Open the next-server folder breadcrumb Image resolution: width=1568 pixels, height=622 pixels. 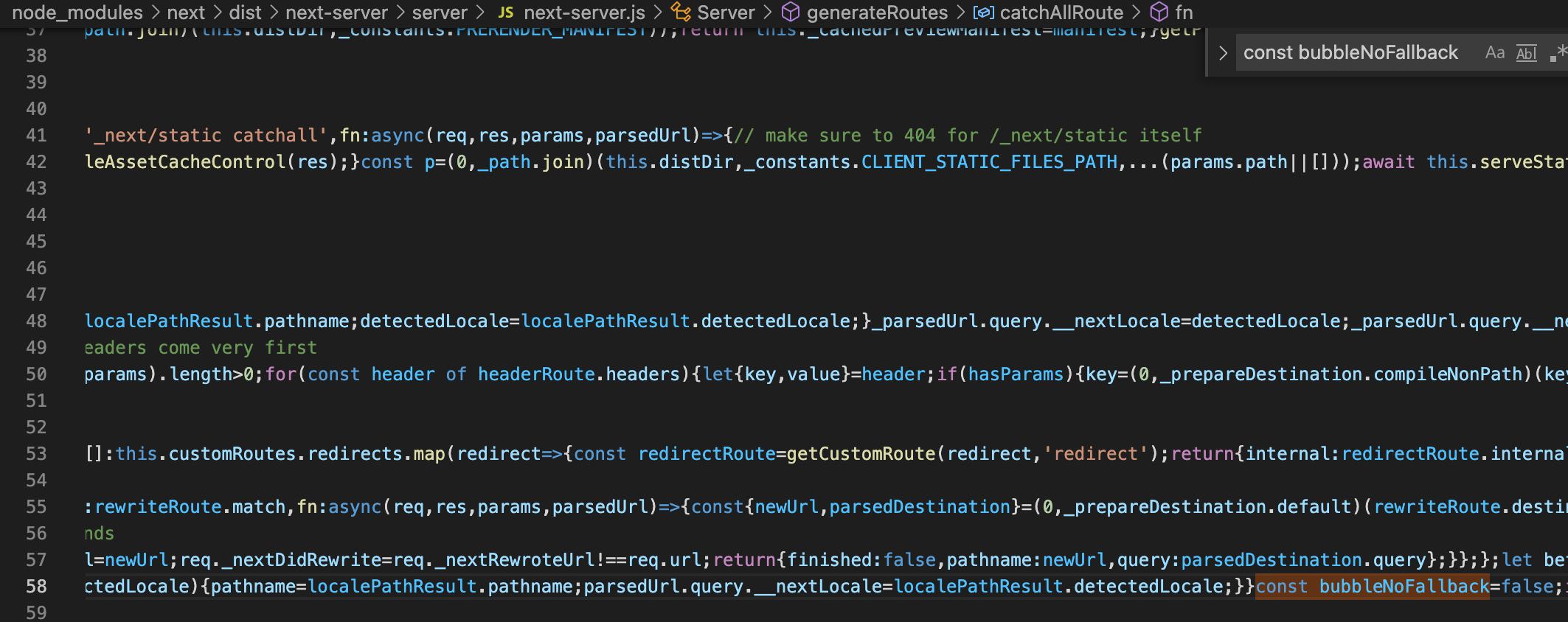(x=336, y=13)
